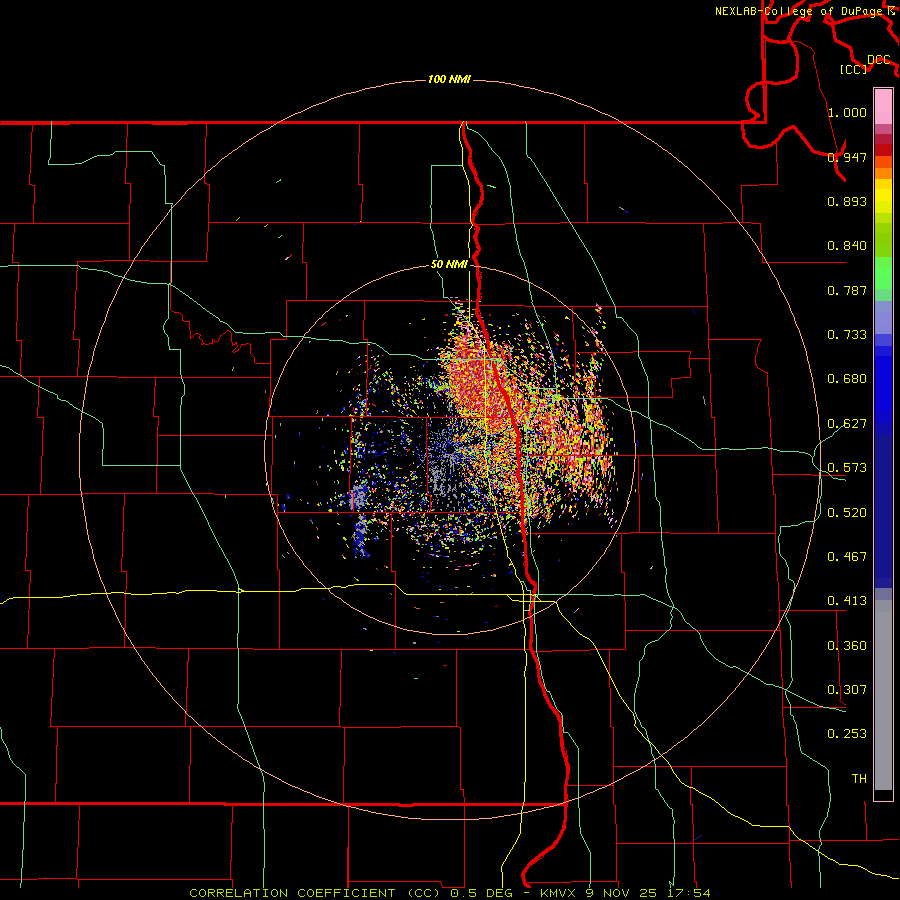Pick the red band of the color scale
Image resolution: width=900 pixels, height=900 pixels.
[883, 150]
